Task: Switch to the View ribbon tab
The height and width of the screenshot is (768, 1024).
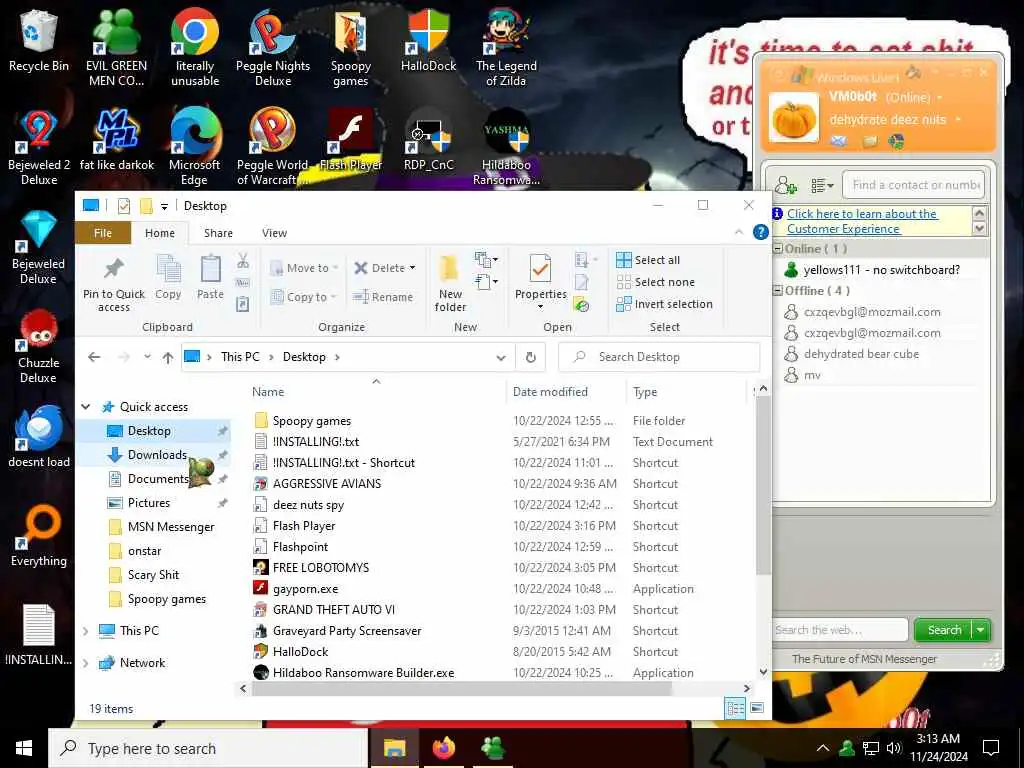Action: tap(274, 233)
